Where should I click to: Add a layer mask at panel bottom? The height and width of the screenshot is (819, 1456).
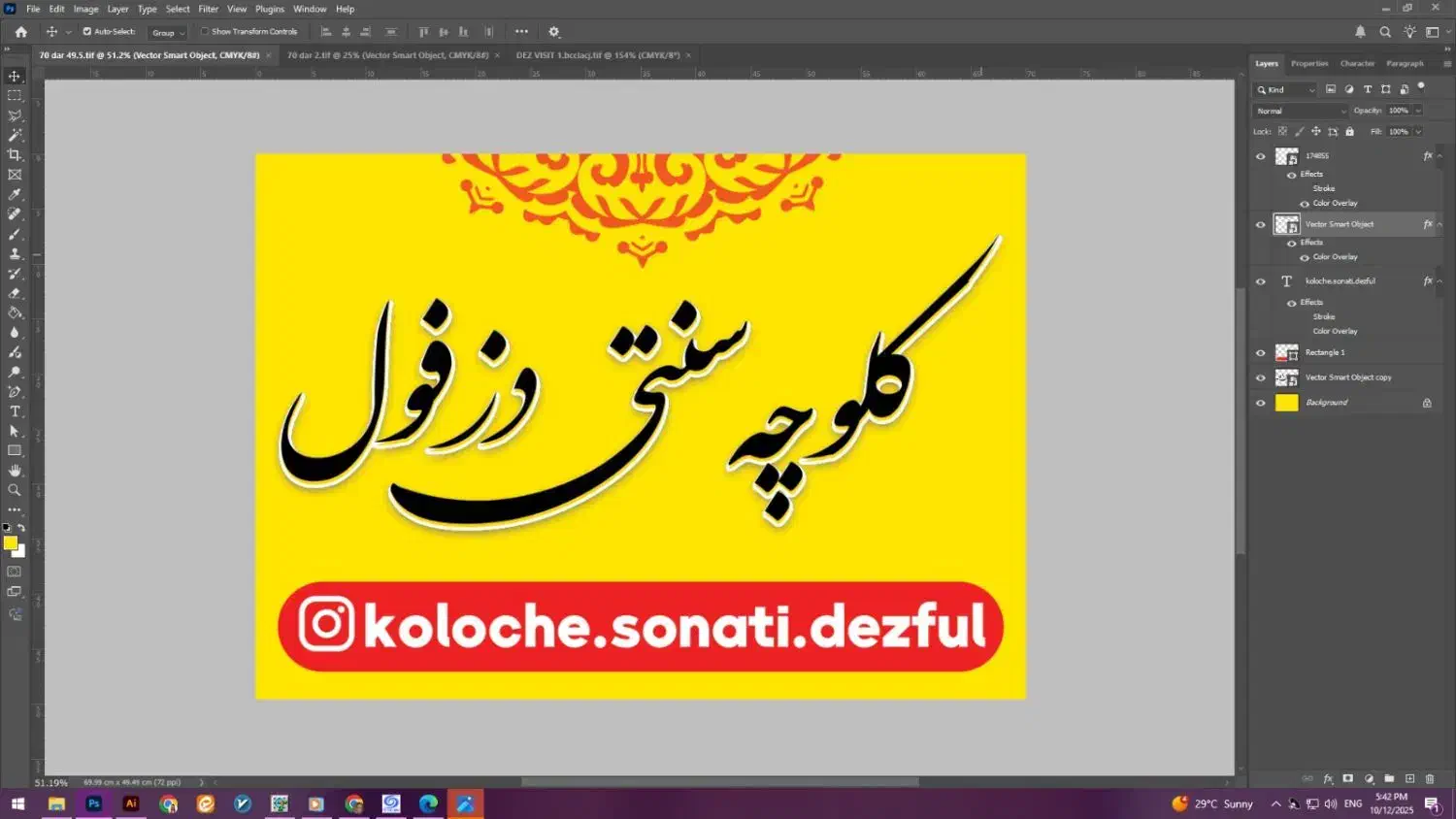pyautogui.click(x=1347, y=778)
